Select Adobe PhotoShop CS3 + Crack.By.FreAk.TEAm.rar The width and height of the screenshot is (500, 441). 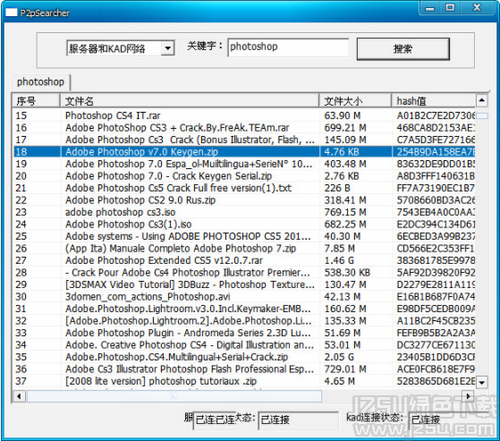click(244, 128)
